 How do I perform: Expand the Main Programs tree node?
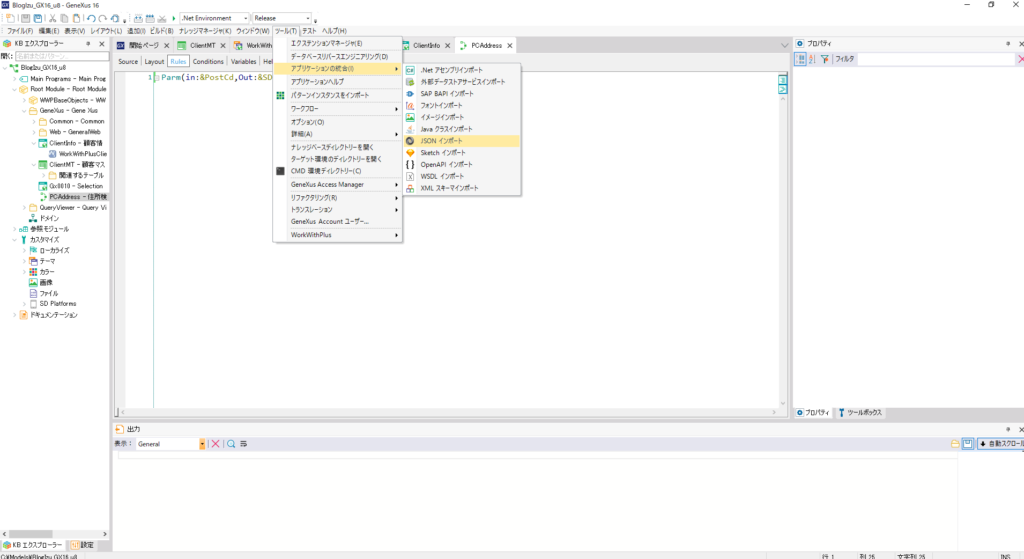click(x=14, y=78)
